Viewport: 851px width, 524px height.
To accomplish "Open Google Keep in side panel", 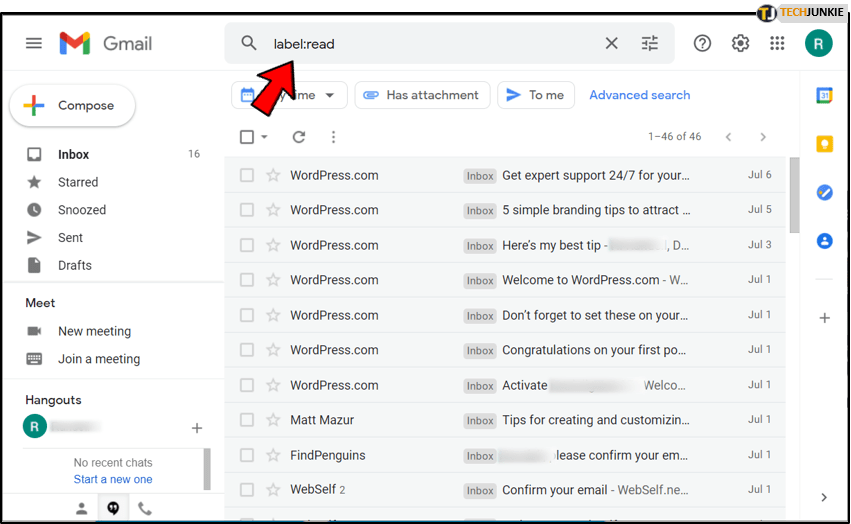I will [x=824, y=144].
